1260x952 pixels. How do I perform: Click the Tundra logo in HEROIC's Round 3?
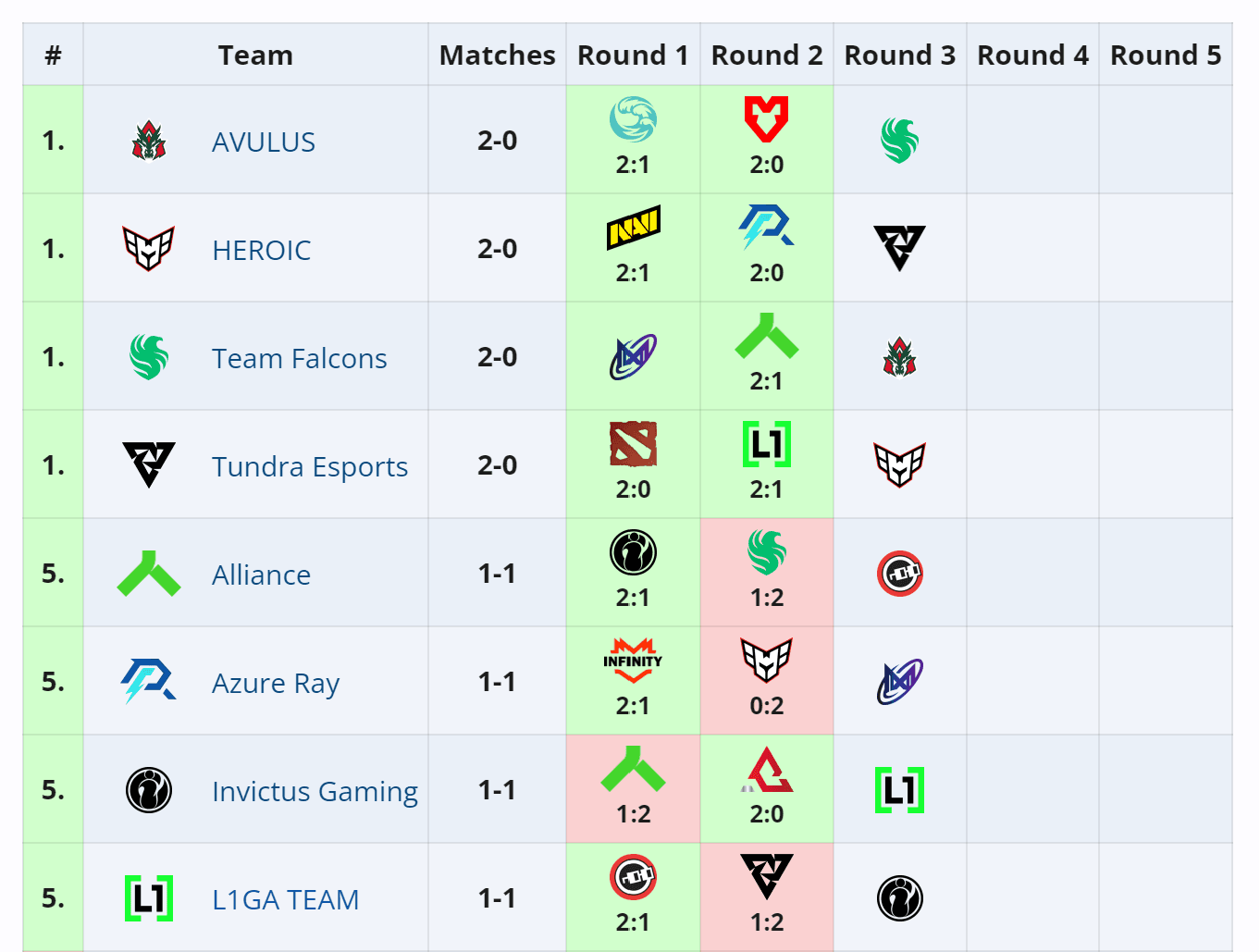click(899, 248)
